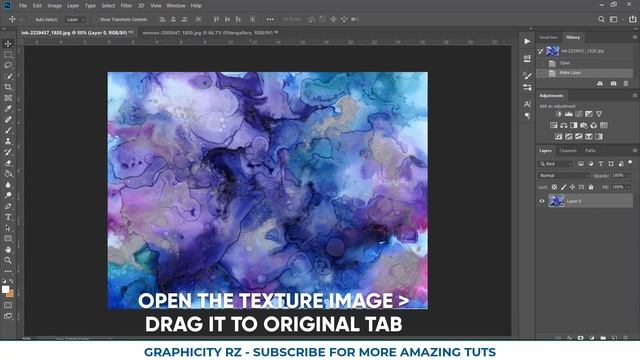Click the background color swatch
Image resolution: width=640 pixels, height=360 pixels.
pos(10,294)
